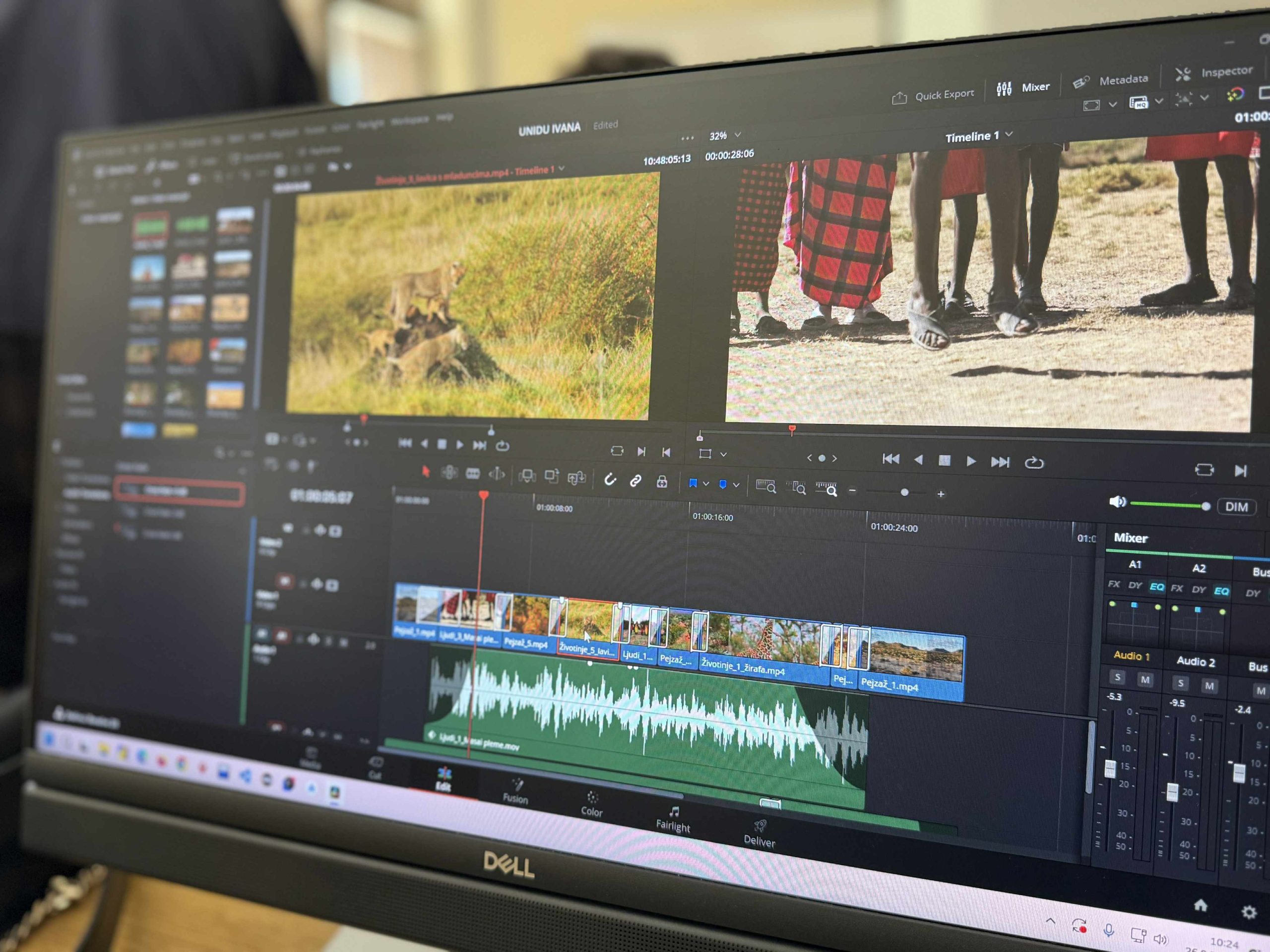1270x952 pixels.
Task: Switch to the Fairlight page
Action: coord(673,819)
